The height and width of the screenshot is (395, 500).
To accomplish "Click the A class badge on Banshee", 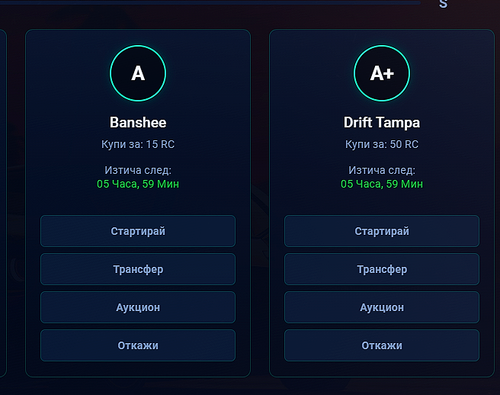I will pos(138,73).
